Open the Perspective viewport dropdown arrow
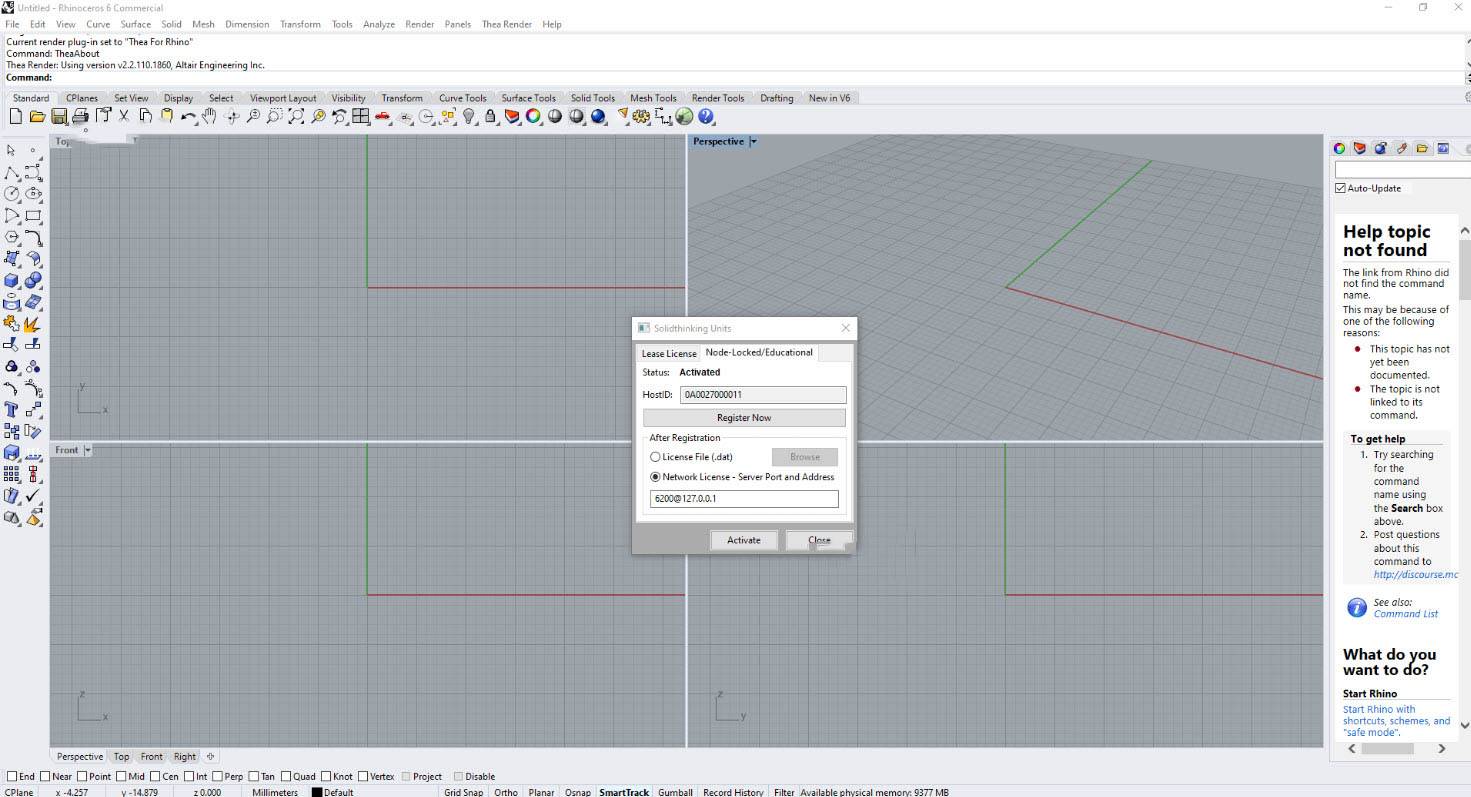This screenshot has width=1471, height=797. tap(753, 142)
